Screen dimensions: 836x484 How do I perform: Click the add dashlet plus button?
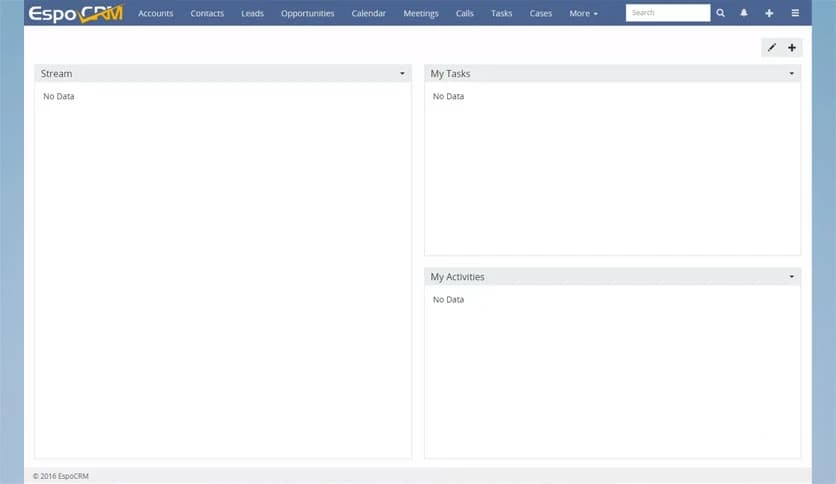point(792,47)
